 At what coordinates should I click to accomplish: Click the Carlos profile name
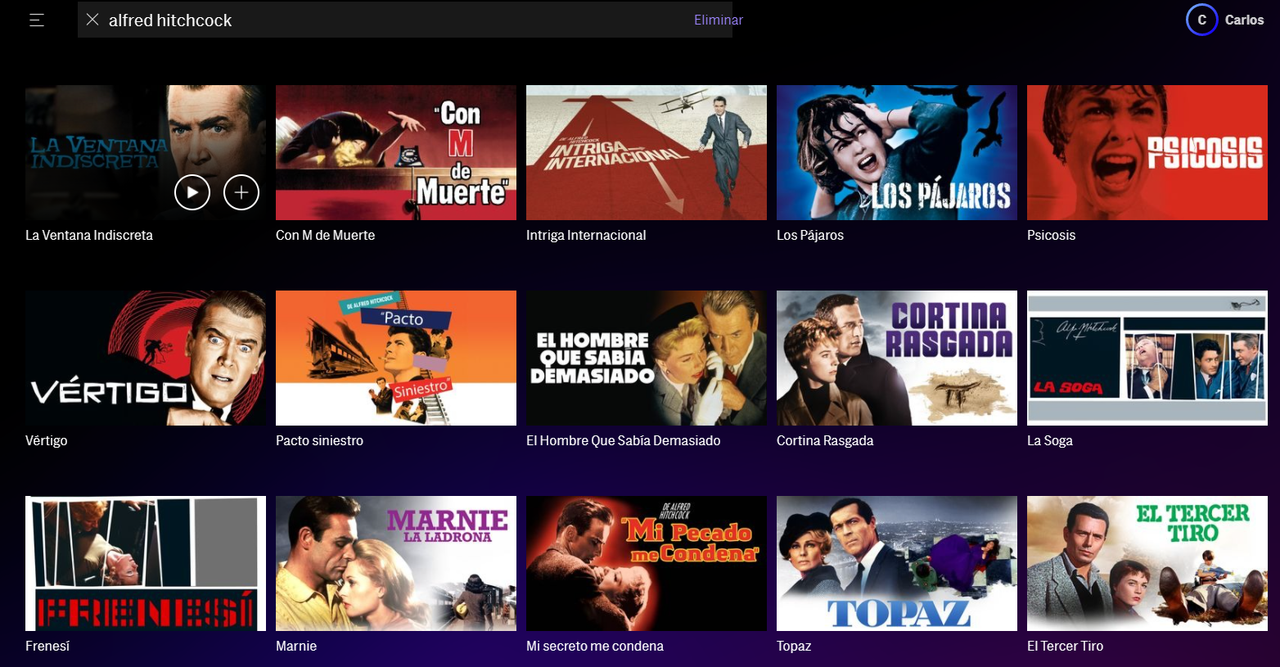click(x=1244, y=20)
